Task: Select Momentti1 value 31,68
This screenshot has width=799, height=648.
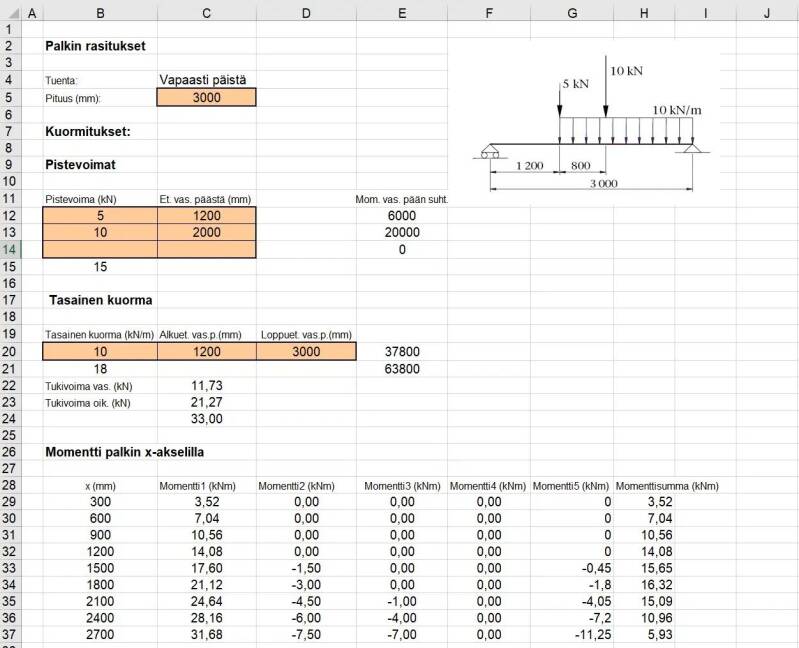Action: 206,635
